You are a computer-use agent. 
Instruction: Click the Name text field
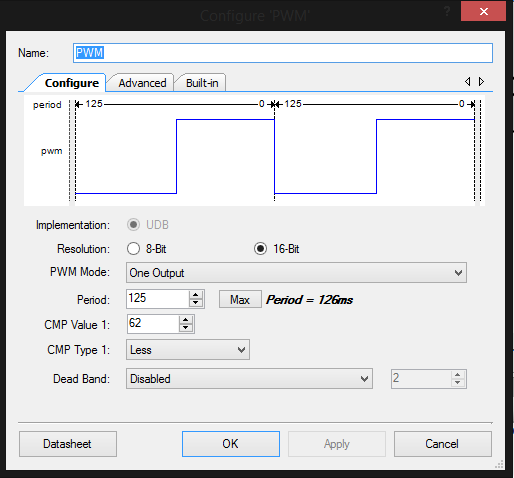tap(283, 53)
